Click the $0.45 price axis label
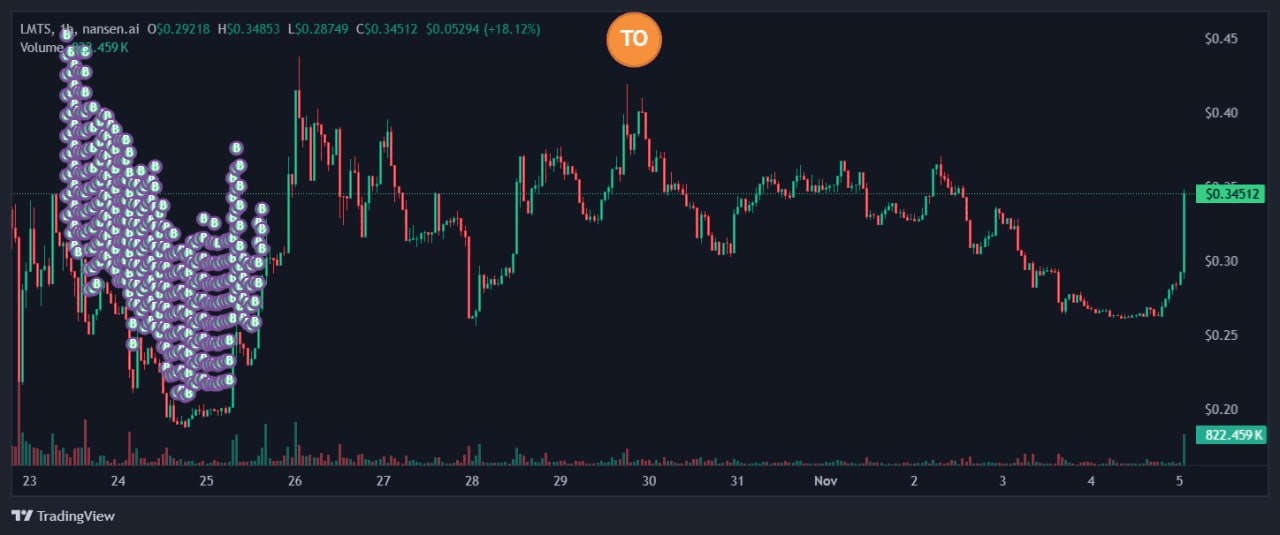Image resolution: width=1280 pixels, height=535 pixels. (x=1223, y=39)
